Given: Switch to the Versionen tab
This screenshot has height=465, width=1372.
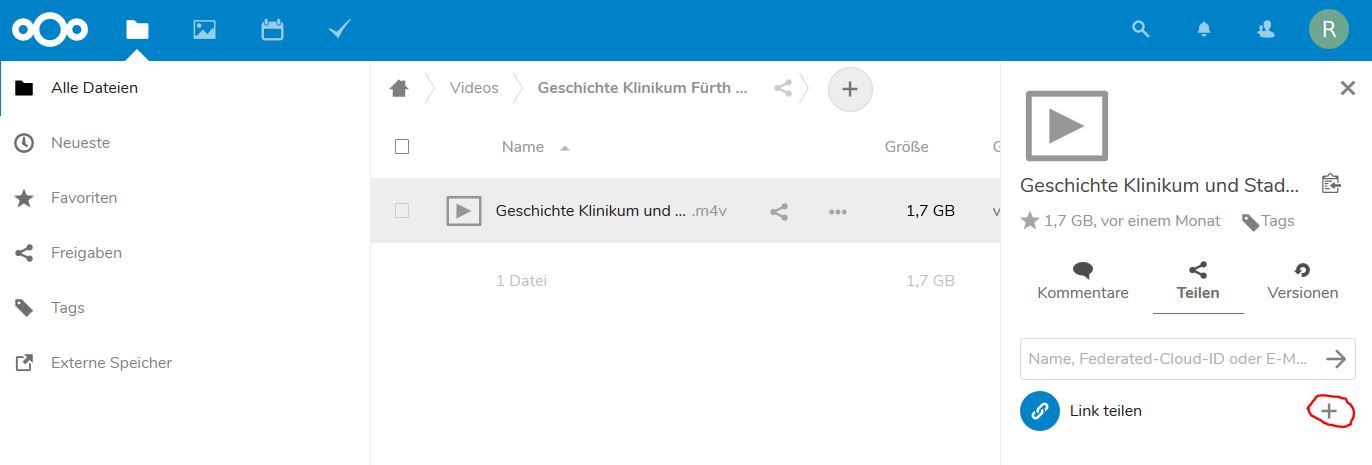Looking at the screenshot, I should tap(1302, 282).
